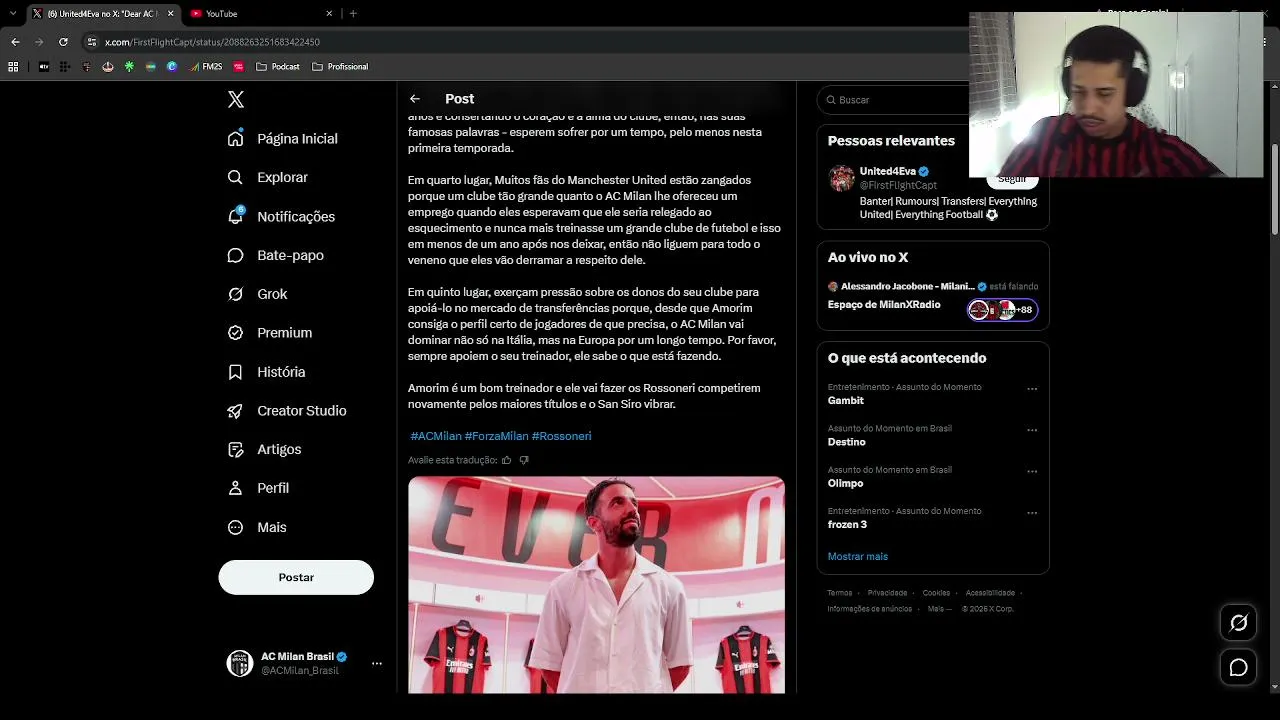Open the Acessibilidade footer link
The height and width of the screenshot is (720, 1280).
point(990,593)
